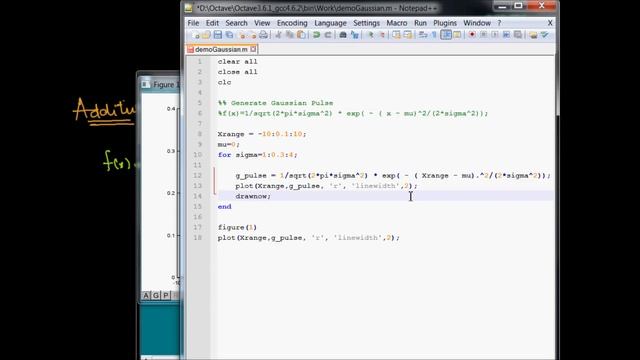Click the 'for sigma=1:0.3:4;' line

[x=258, y=155]
